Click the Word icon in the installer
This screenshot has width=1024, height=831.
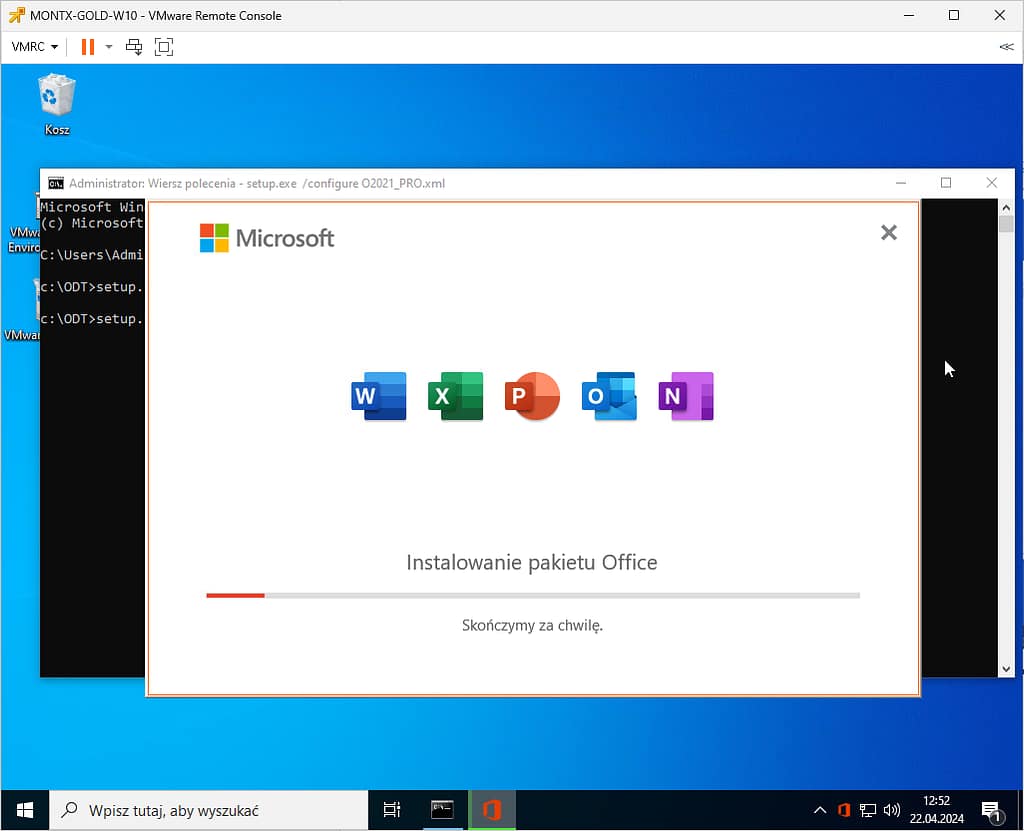(x=379, y=396)
